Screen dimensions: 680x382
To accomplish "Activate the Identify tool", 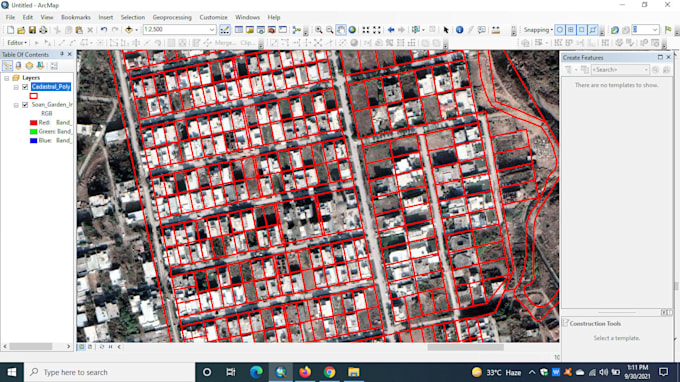I will (459, 30).
